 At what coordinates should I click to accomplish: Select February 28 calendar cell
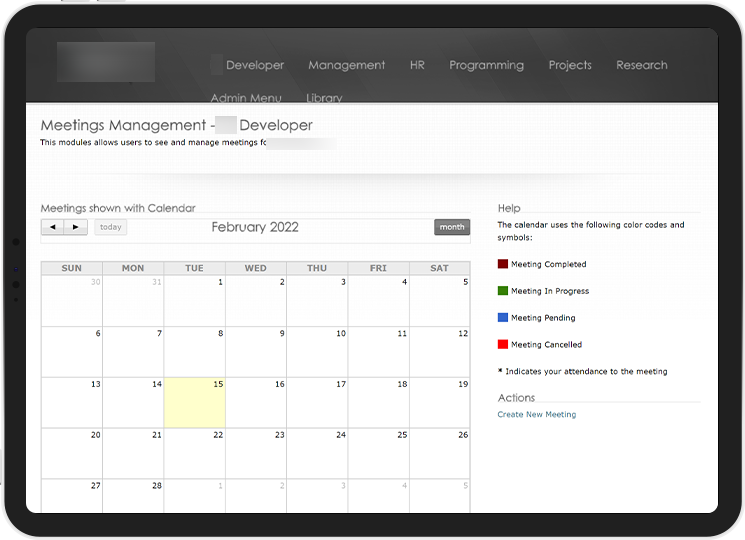[133, 496]
